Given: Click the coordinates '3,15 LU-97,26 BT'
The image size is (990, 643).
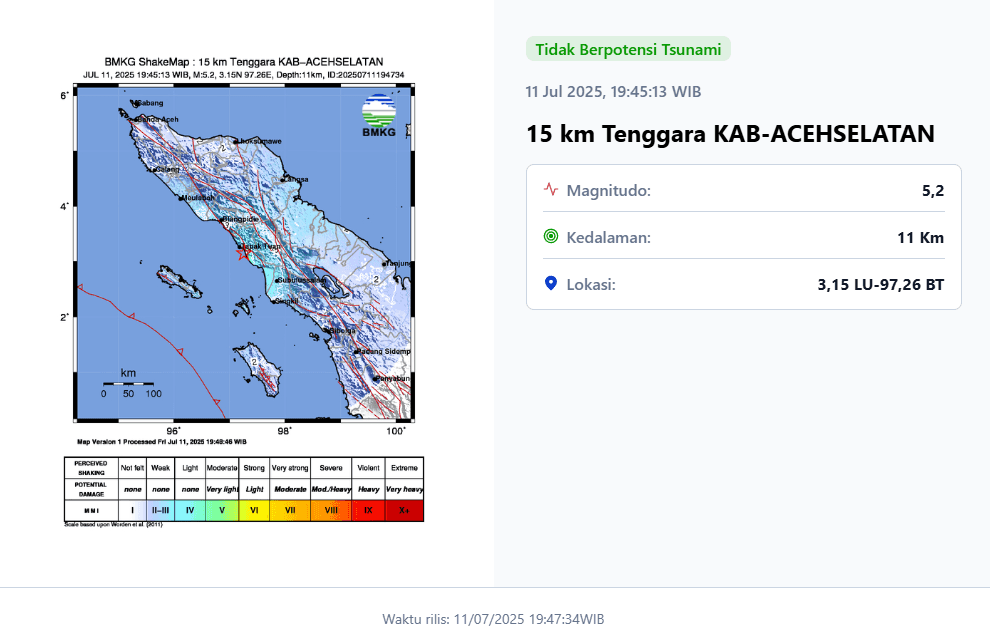Looking at the screenshot, I should [881, 285].
